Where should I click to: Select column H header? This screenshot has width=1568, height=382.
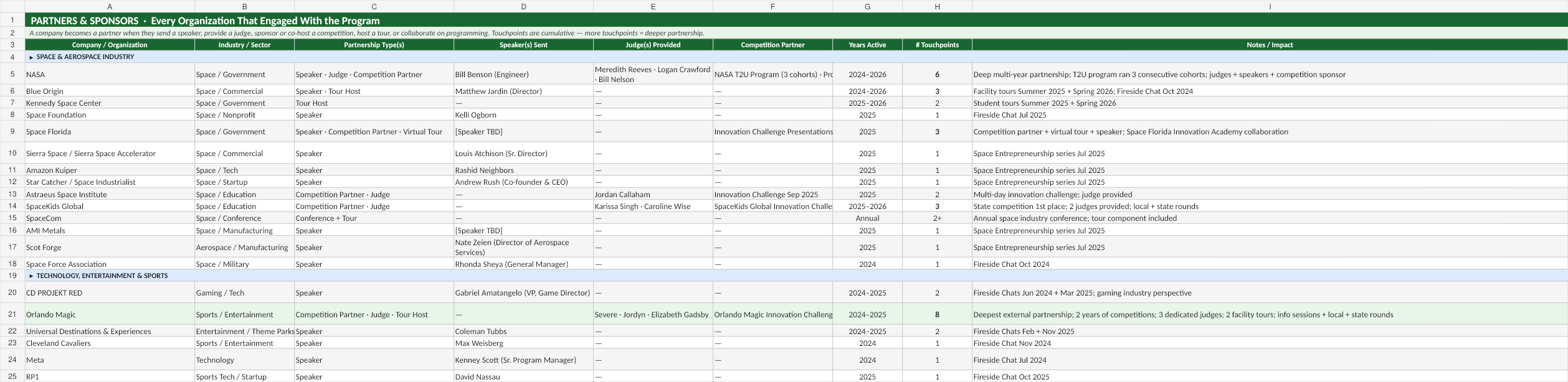coord(937,6)
